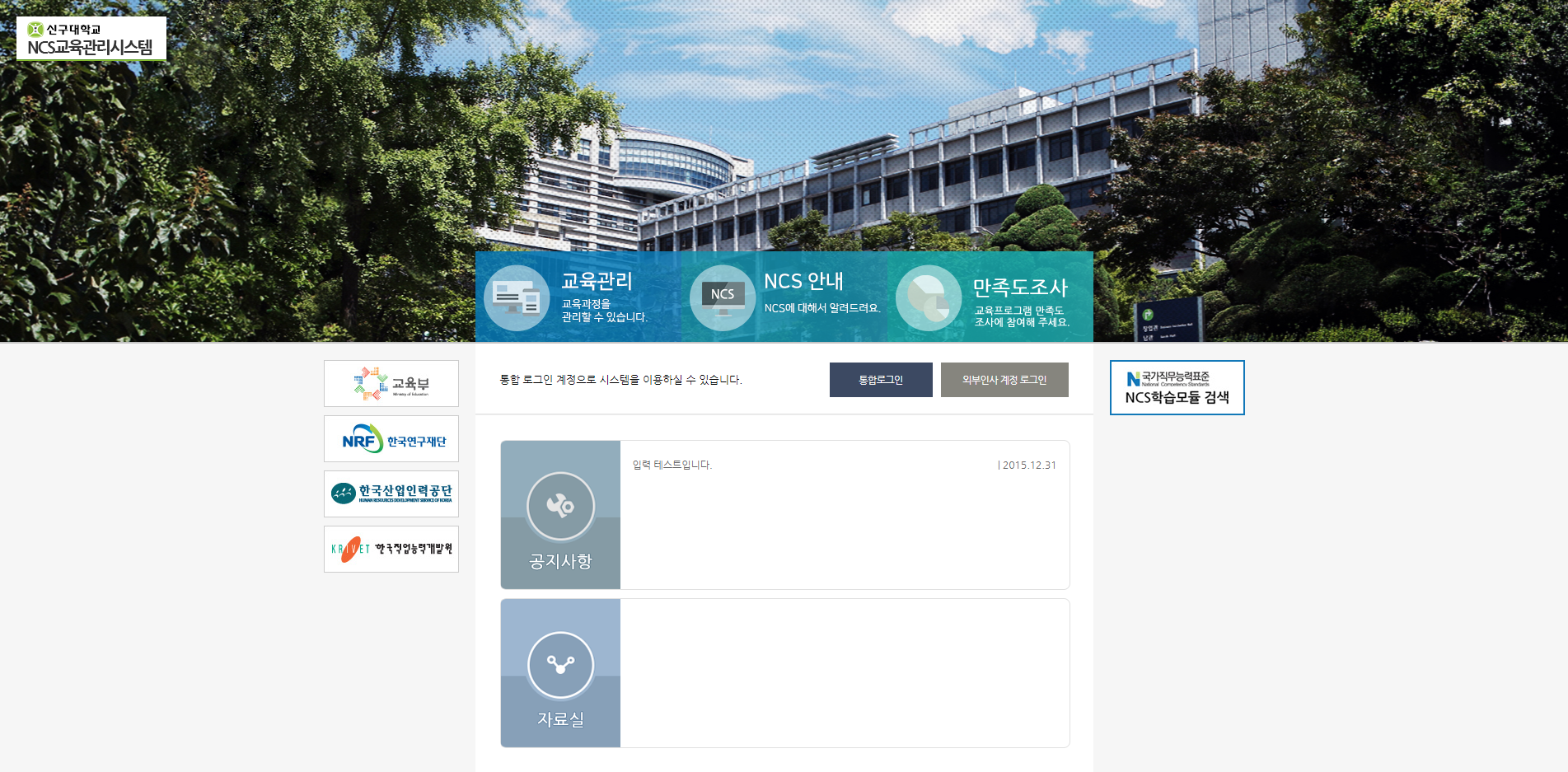Open the NCS학습모듈 검색 banner

1177,388
